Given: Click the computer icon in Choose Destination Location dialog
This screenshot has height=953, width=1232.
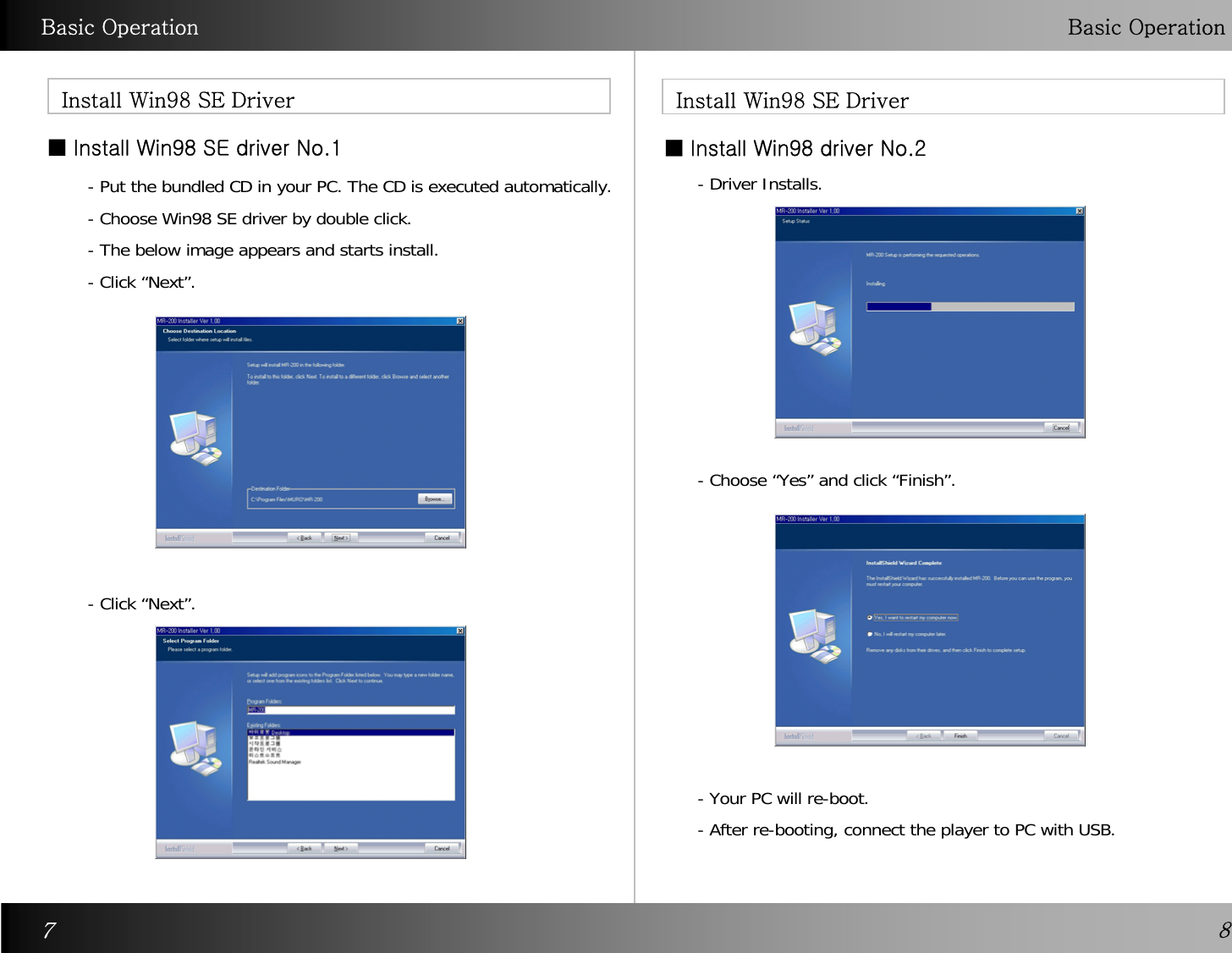Looking at the screenshot, I should [196, 438].
